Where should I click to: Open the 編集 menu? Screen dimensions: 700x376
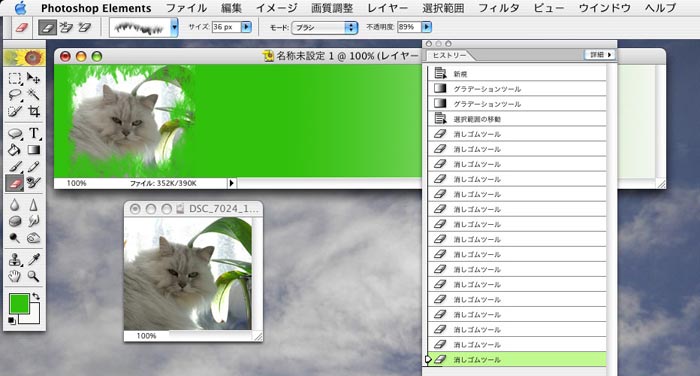click(x=232, y=8)
